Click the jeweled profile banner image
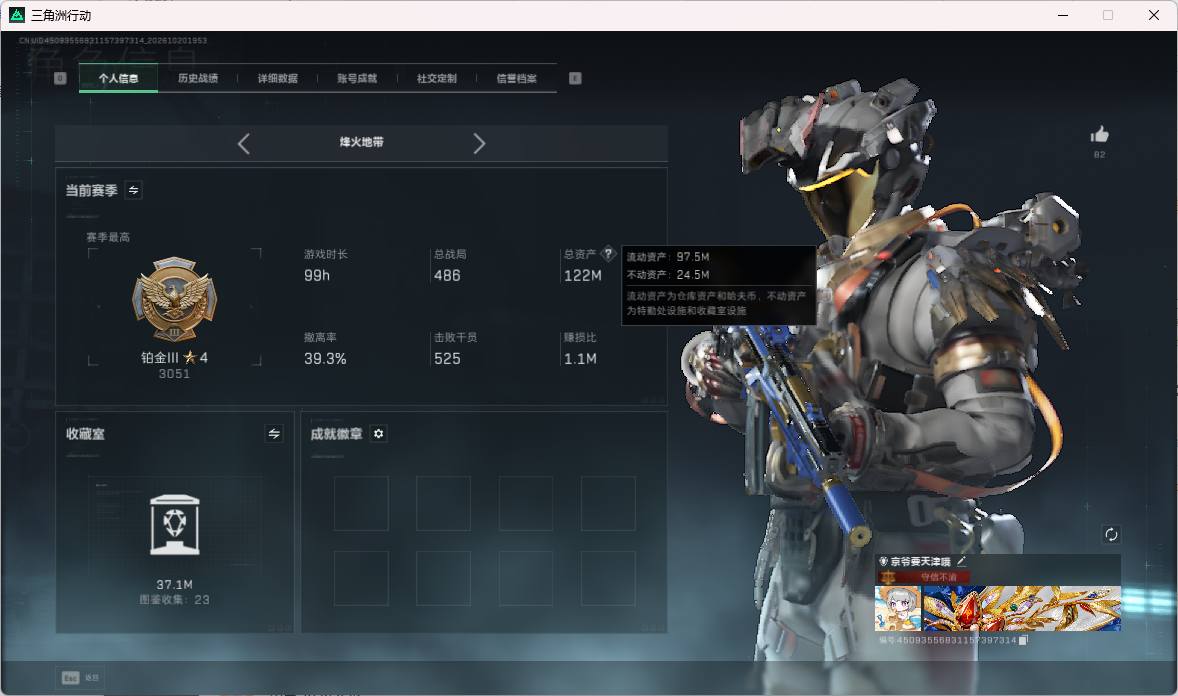The image size is (1178, 696). tap(1022, 608)
